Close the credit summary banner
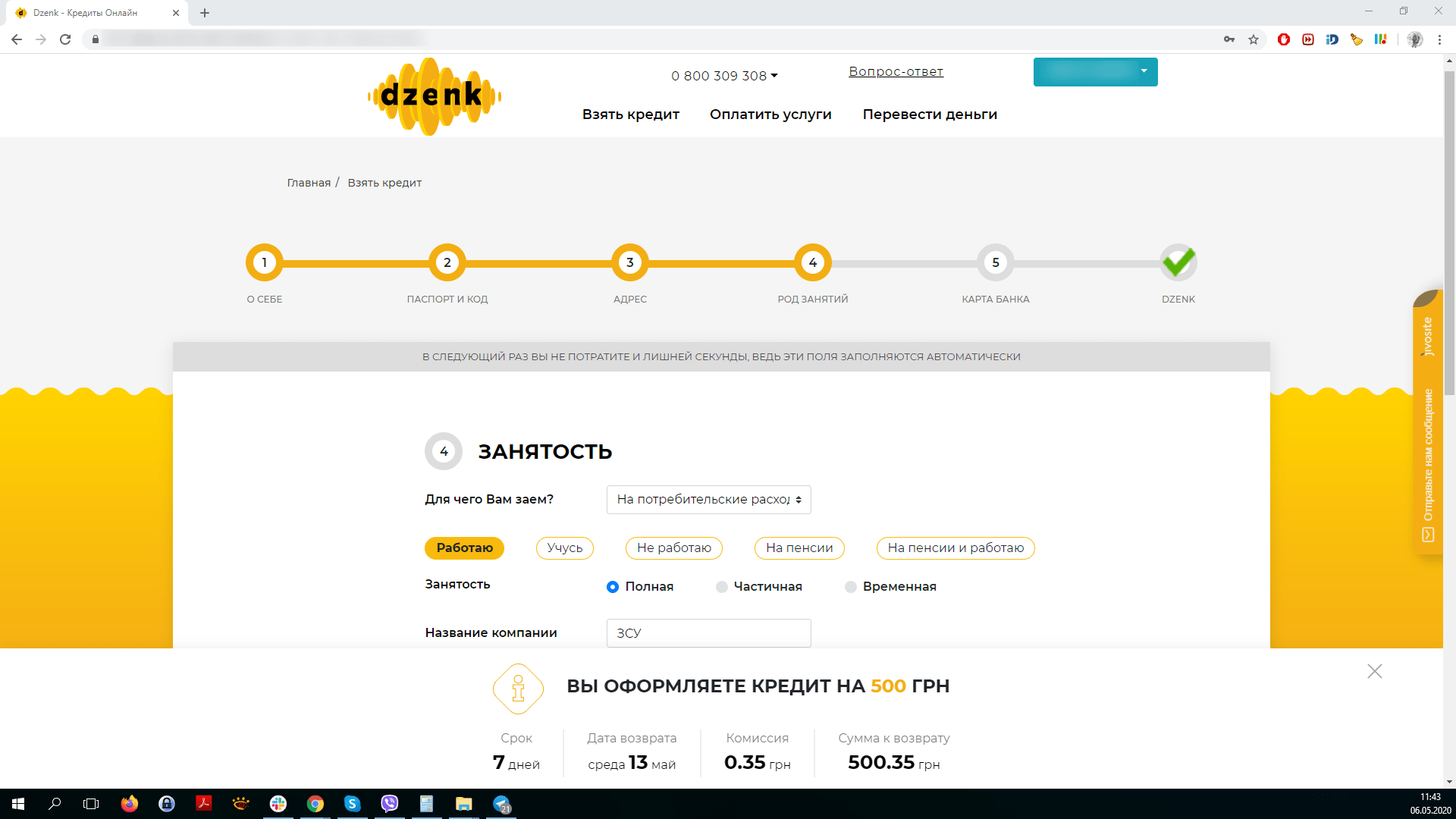The height and width of the screenshot is (819, 1456). 1375,671
